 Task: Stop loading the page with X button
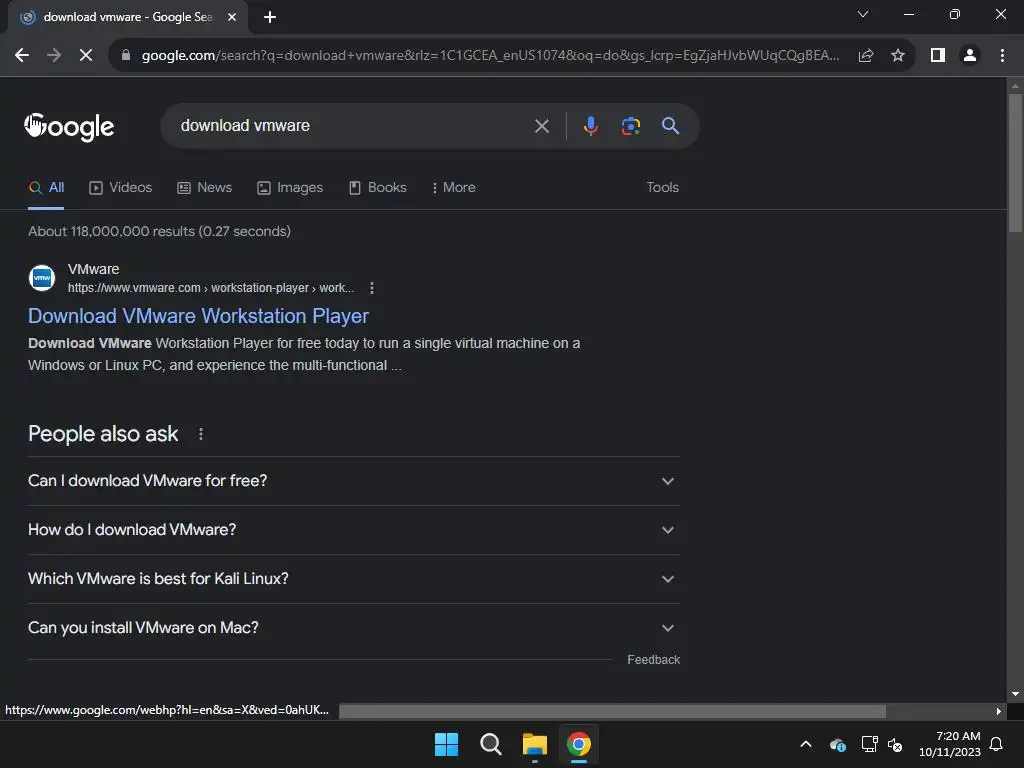point(86,56)
